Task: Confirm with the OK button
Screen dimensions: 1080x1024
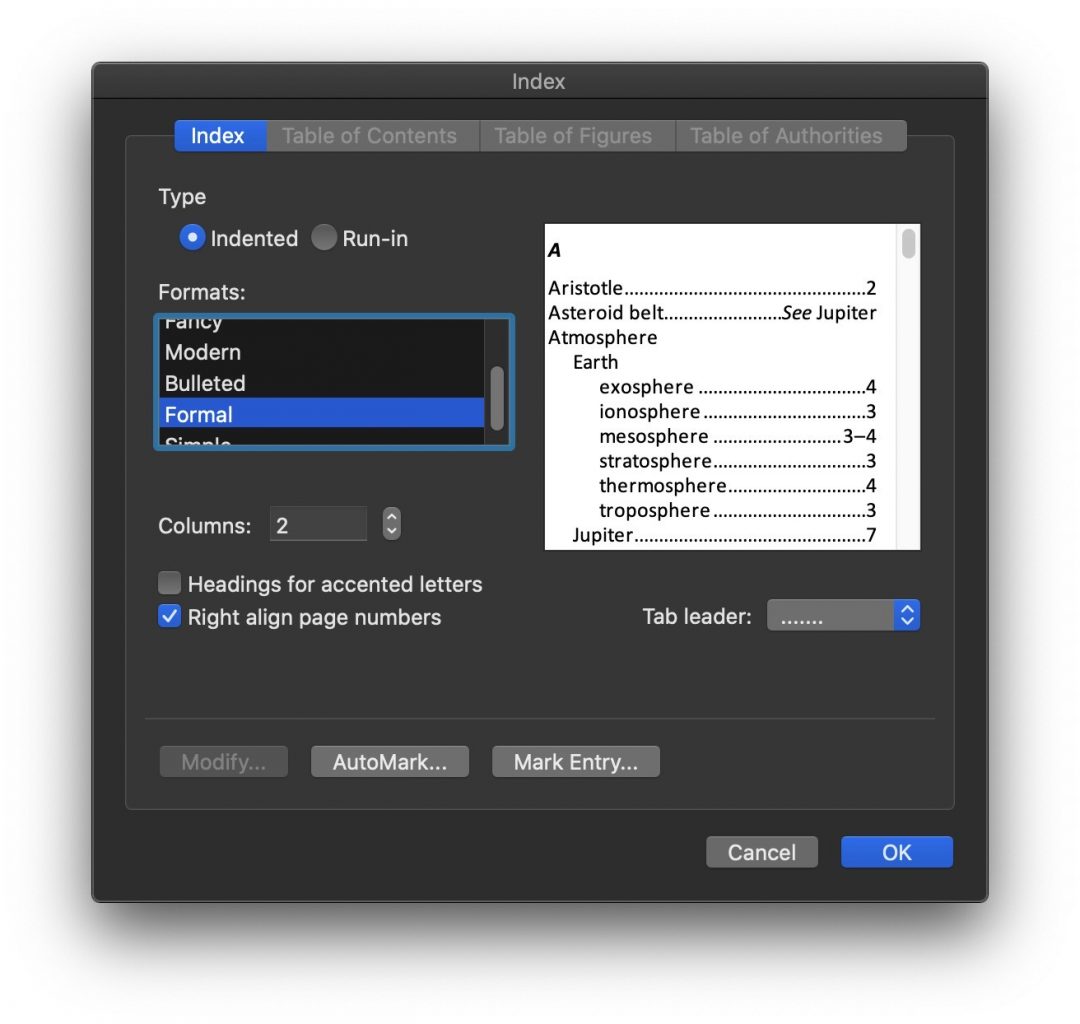Action: (895, 852)
